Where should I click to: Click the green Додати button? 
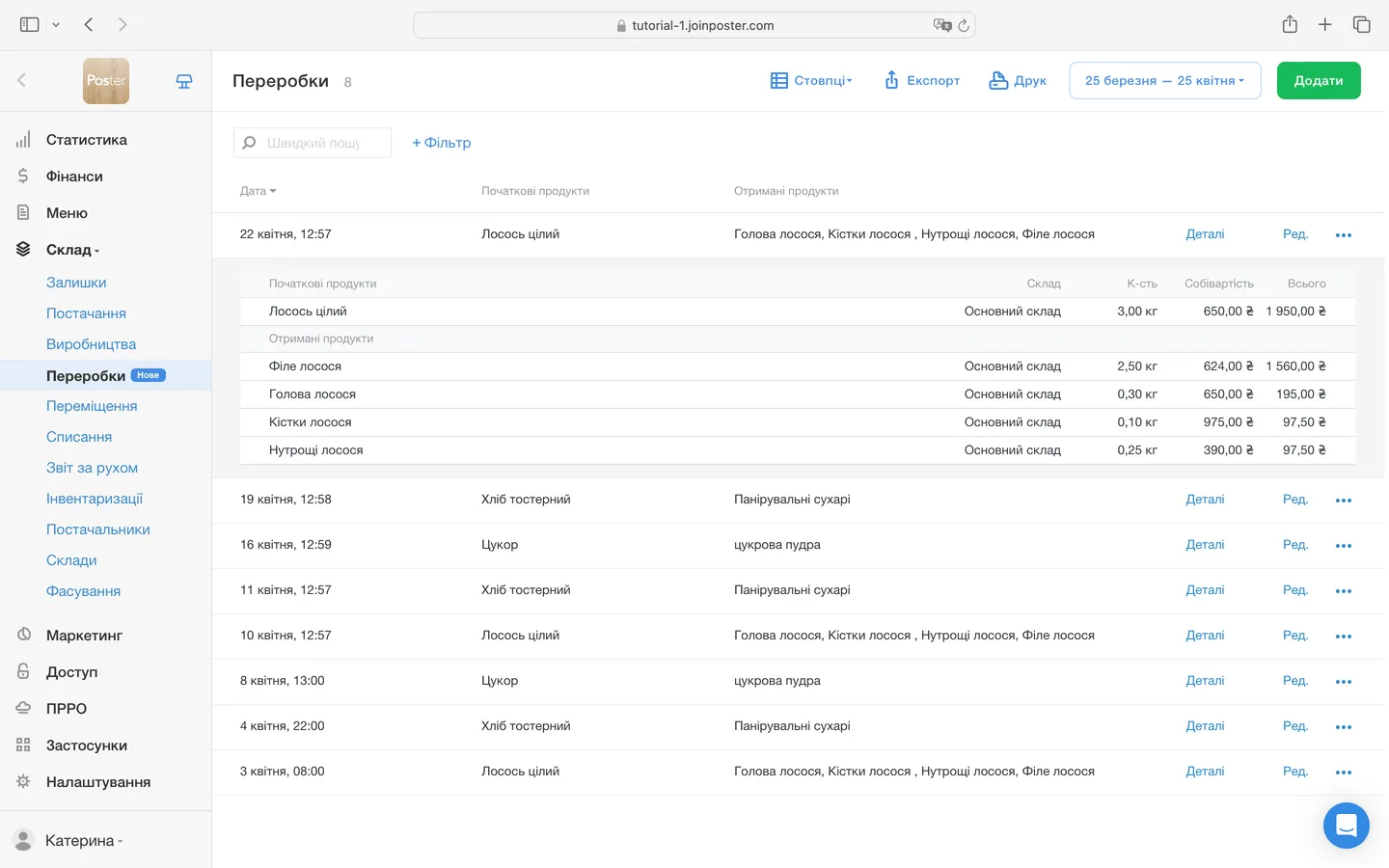[x=1318, y=81]
